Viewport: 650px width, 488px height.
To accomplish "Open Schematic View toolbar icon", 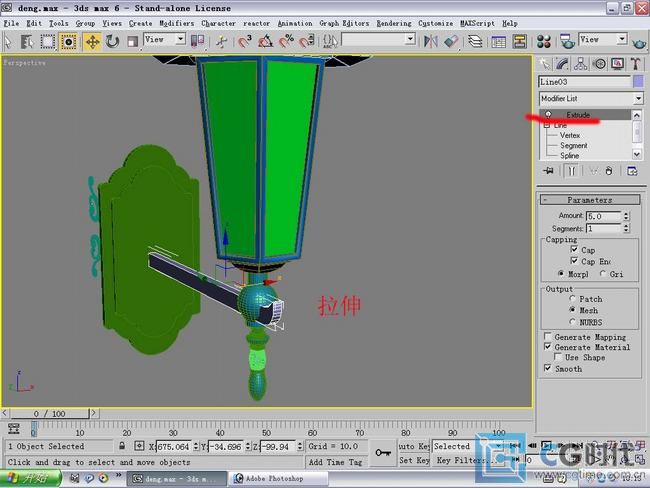I will click(x=519, y=41).
